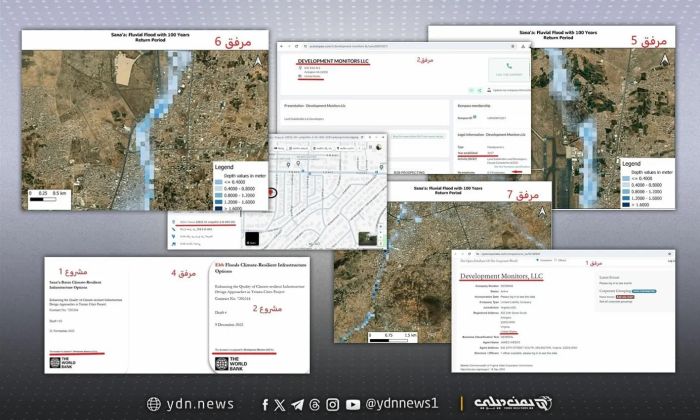Click the Telegram paper-plane icon
700x420 pixels.
(x=297, y=404)
